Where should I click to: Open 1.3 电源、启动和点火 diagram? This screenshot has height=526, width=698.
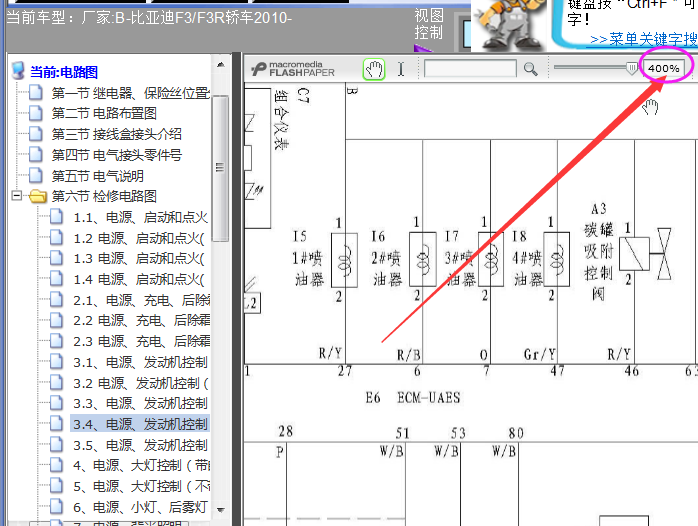139,259
